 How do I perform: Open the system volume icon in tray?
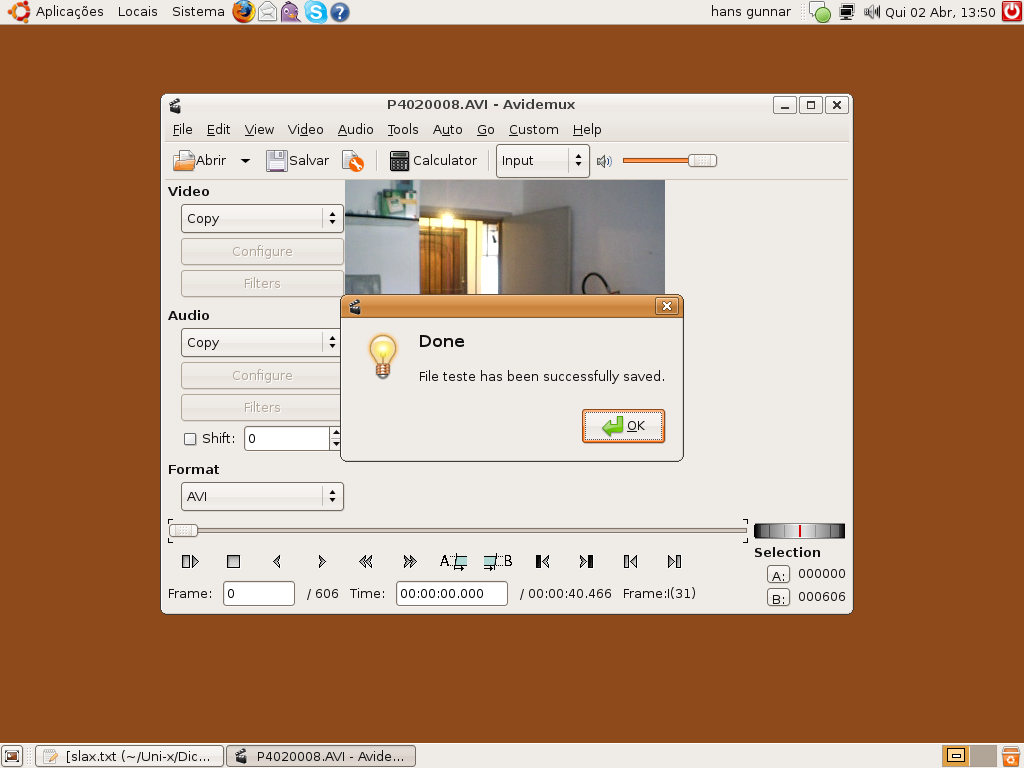pos(872,12)
